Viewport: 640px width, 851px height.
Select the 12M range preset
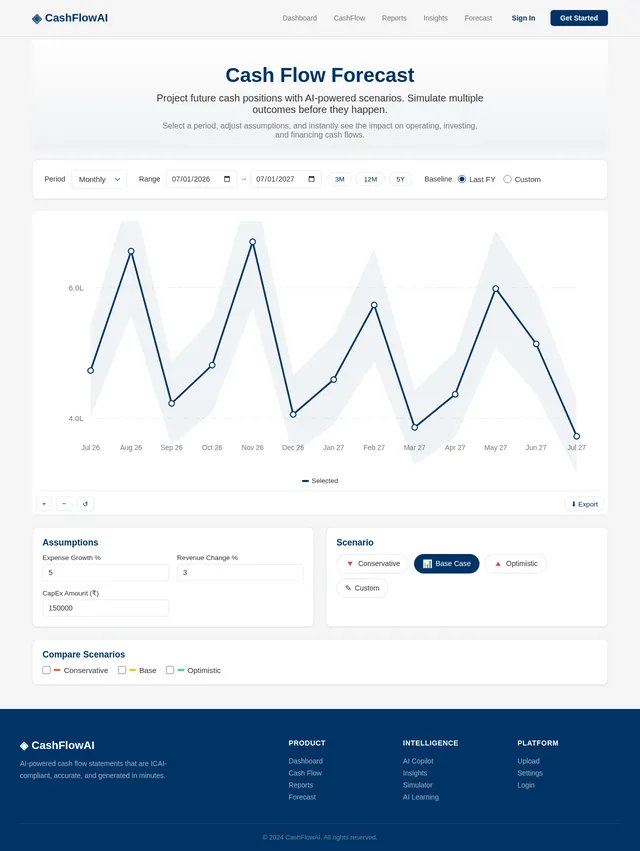tap(370, 179)
